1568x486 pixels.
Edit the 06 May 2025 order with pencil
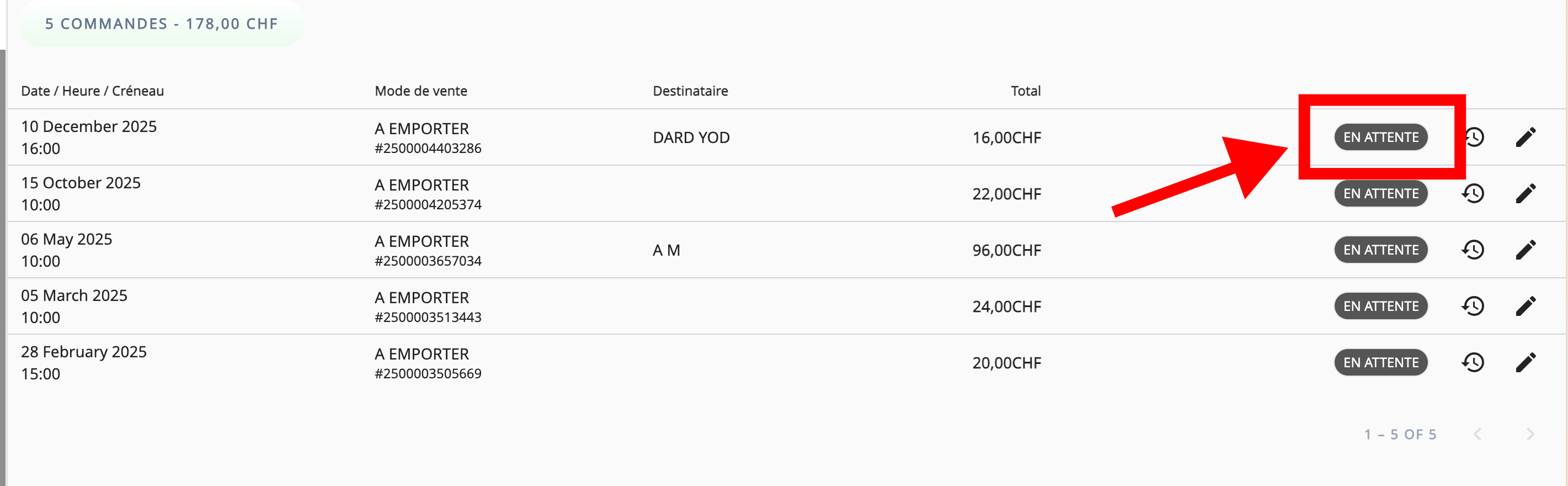tap(1526, 250)
